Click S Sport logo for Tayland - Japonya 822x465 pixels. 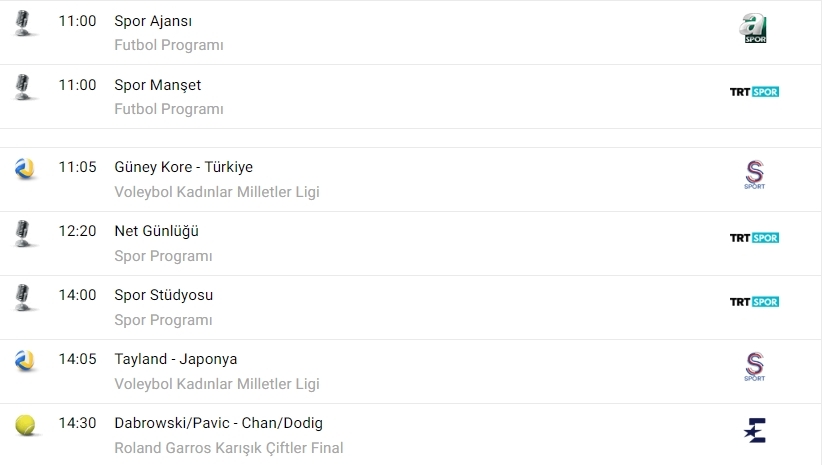[754, 367]
